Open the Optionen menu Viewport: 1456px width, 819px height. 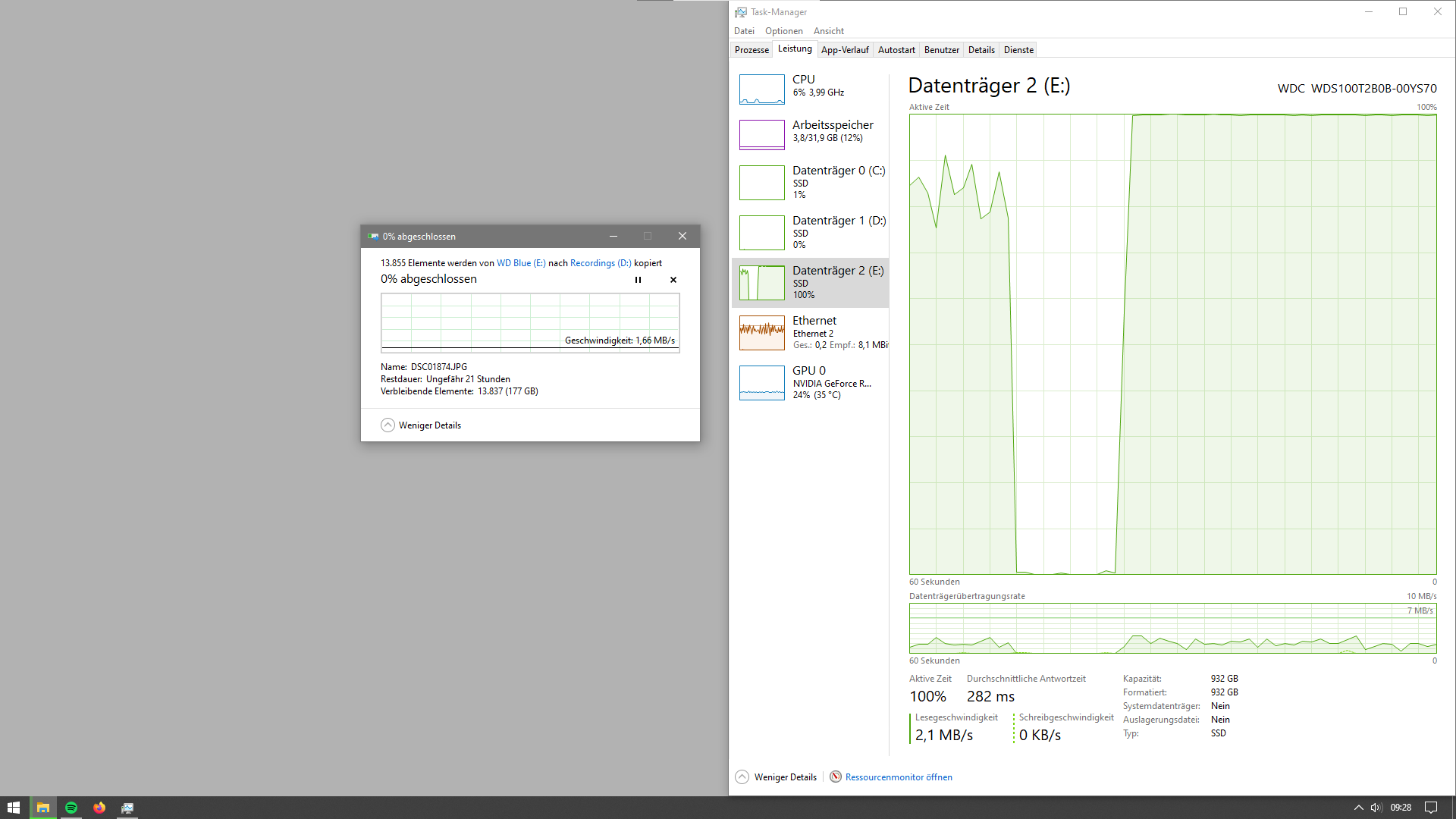pos(783,31)
